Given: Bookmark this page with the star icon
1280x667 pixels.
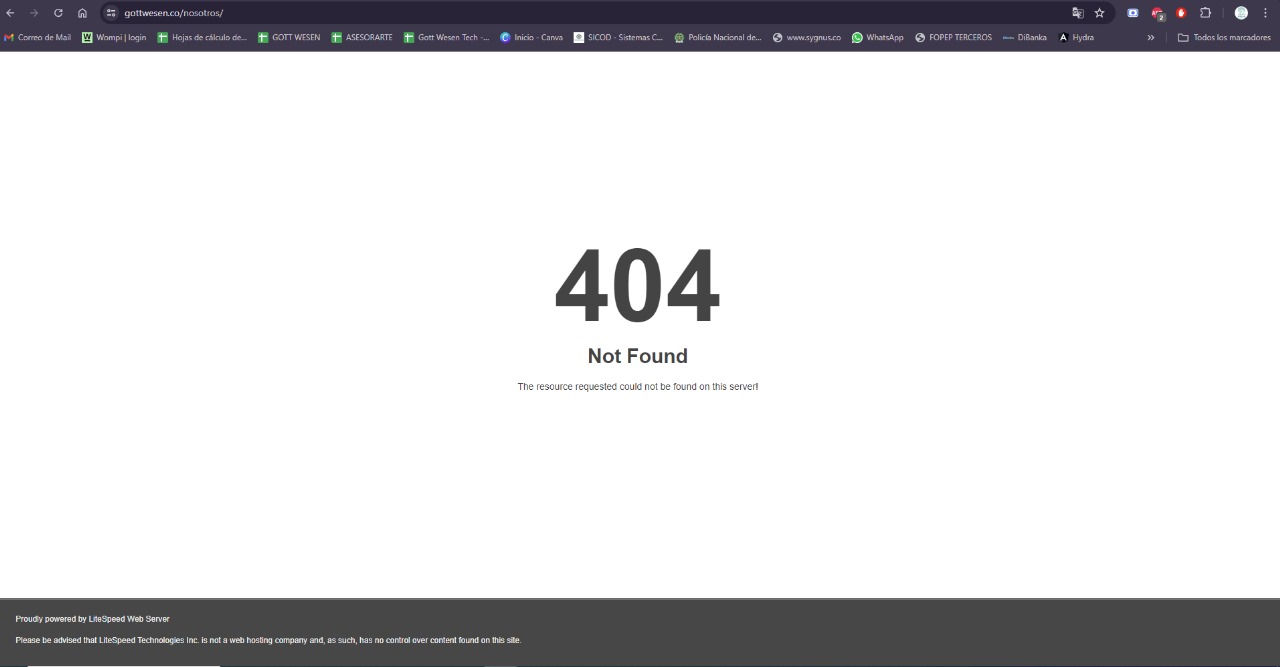Looking at the screenshot, I should point(1099,13).
